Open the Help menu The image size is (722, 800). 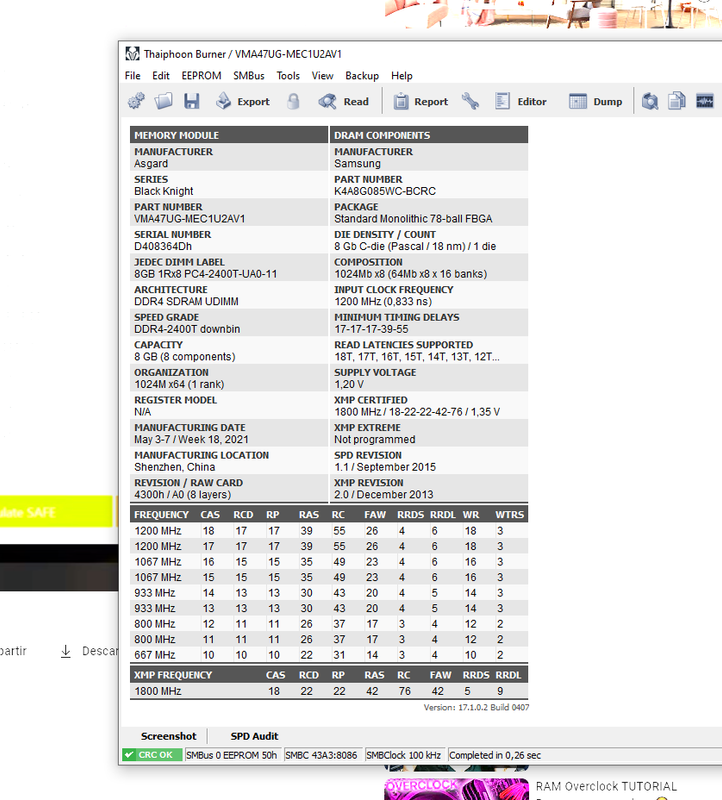coord(402,76)
